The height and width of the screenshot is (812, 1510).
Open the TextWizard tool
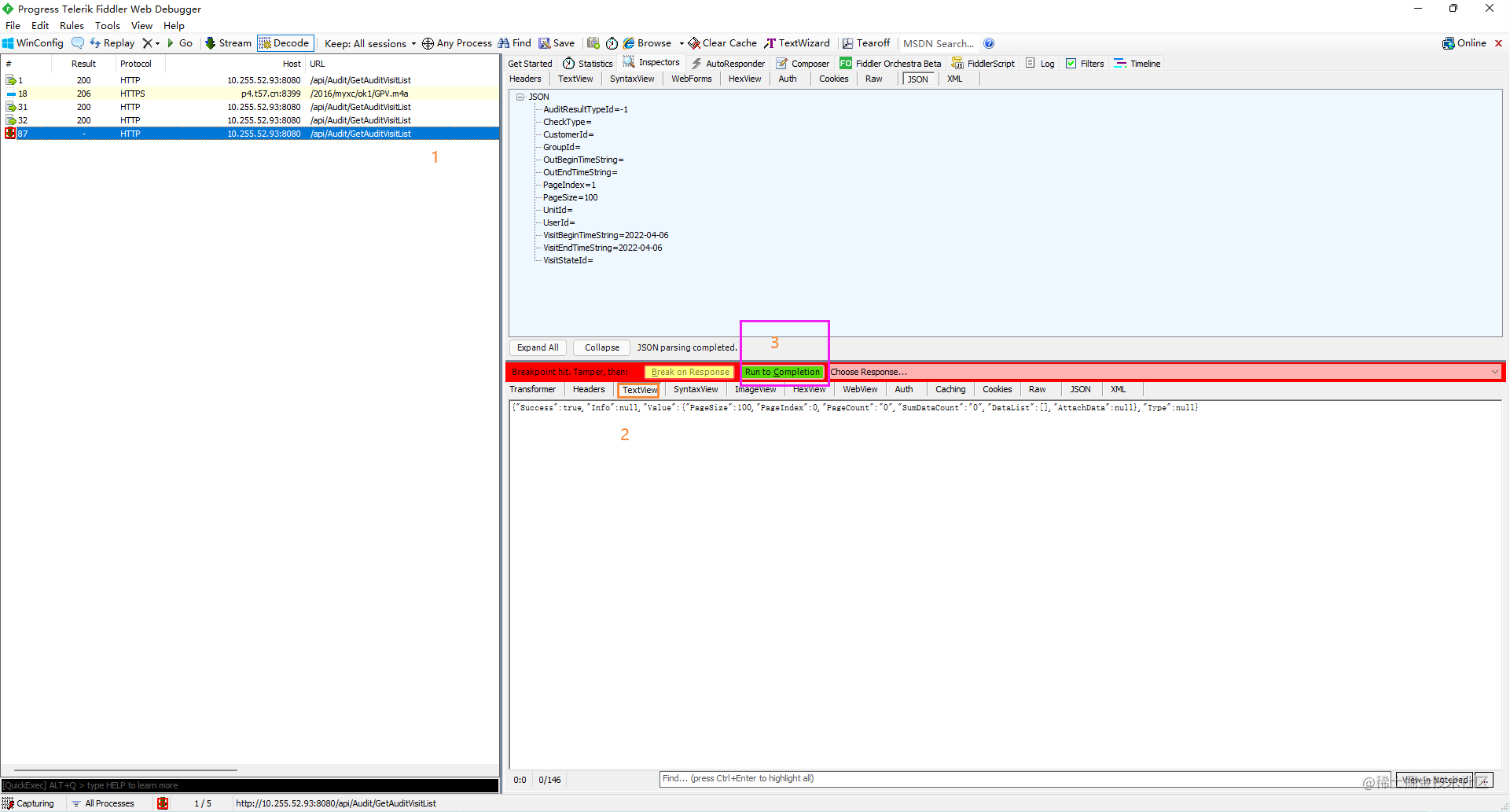point(797,43)
